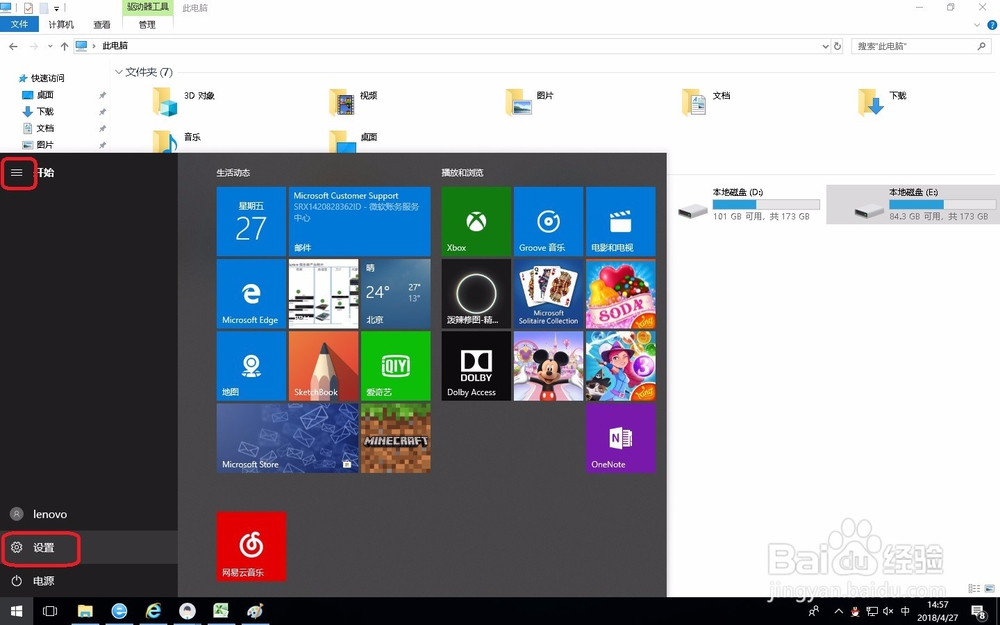Launch the Minecraft tile

pos(395,438)
